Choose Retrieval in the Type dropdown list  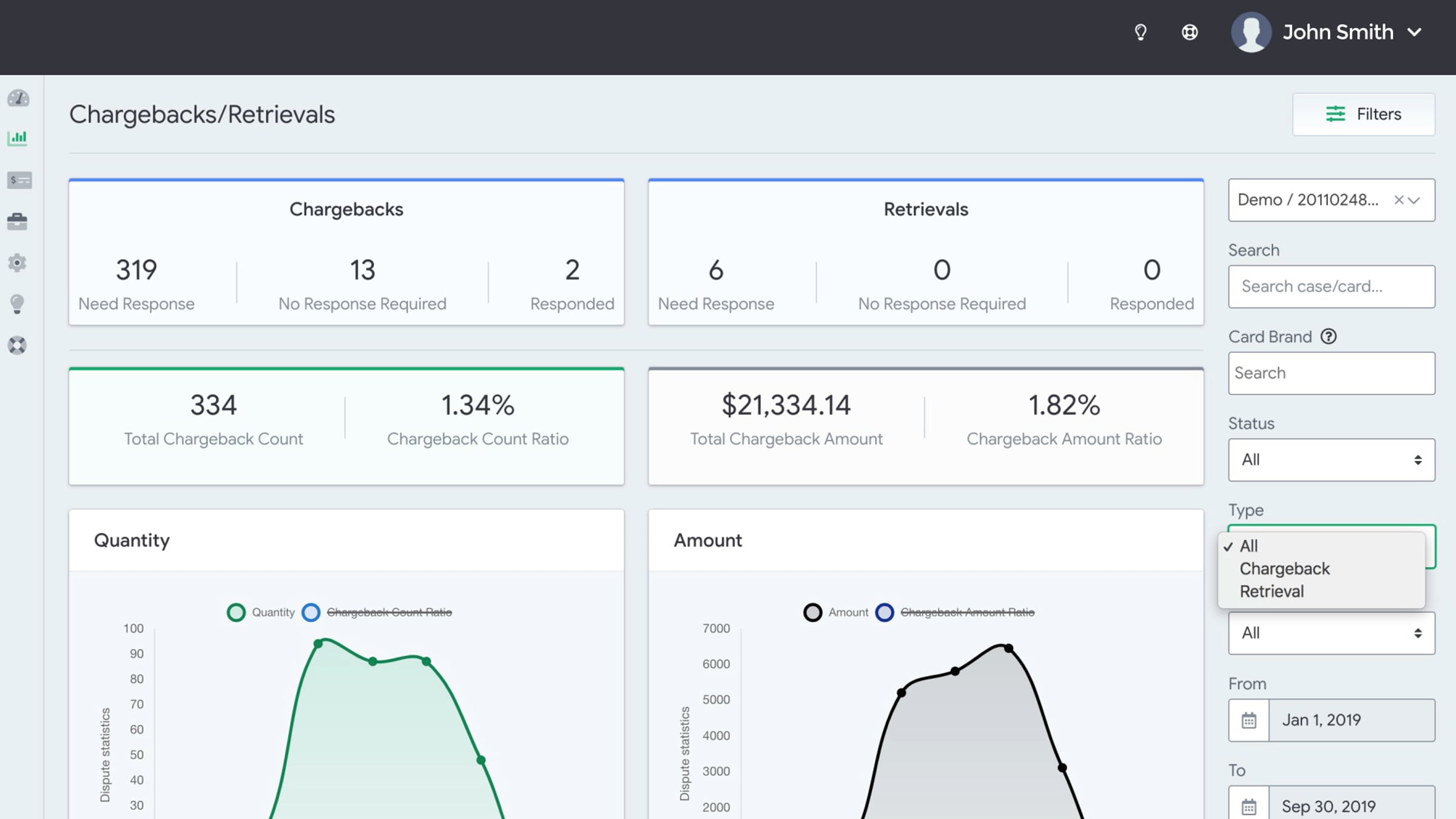coord(1272,591)
